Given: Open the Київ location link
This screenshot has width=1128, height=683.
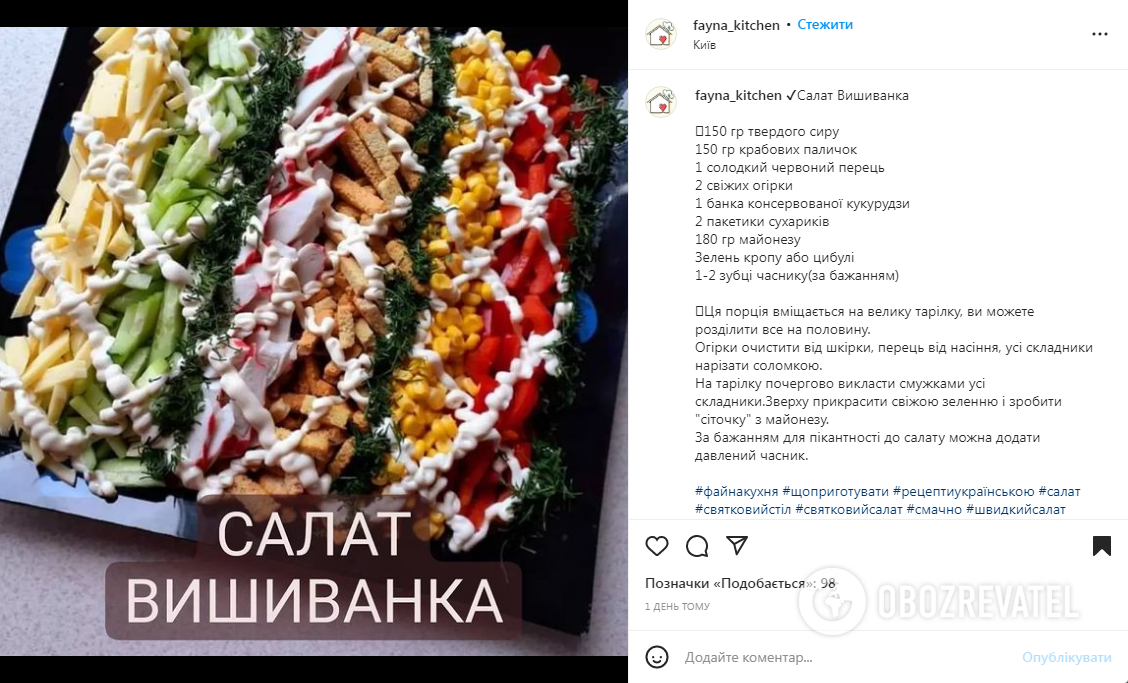Looking at the screenshot, I should tap(704, 45).
